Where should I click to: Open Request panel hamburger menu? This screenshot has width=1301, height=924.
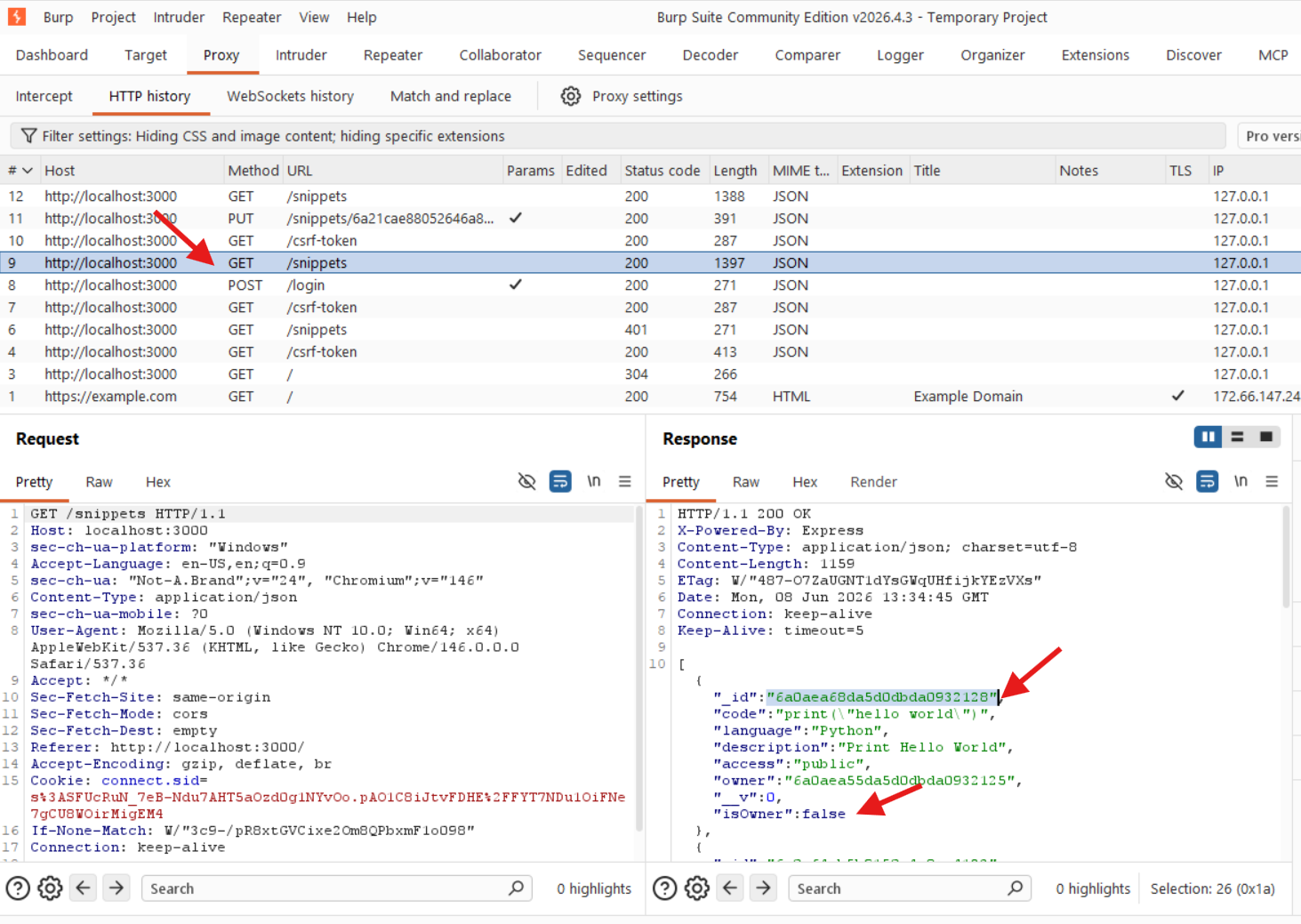(x=625, y=481)
